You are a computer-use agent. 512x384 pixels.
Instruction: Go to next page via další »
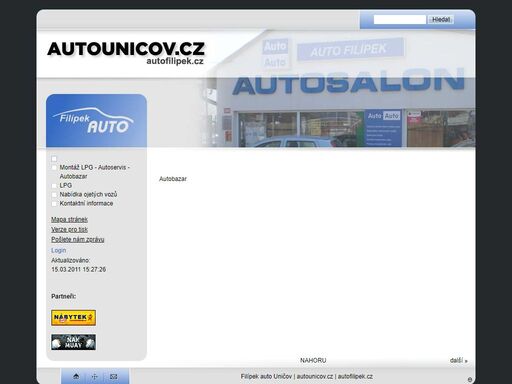(x=459, y=360)
